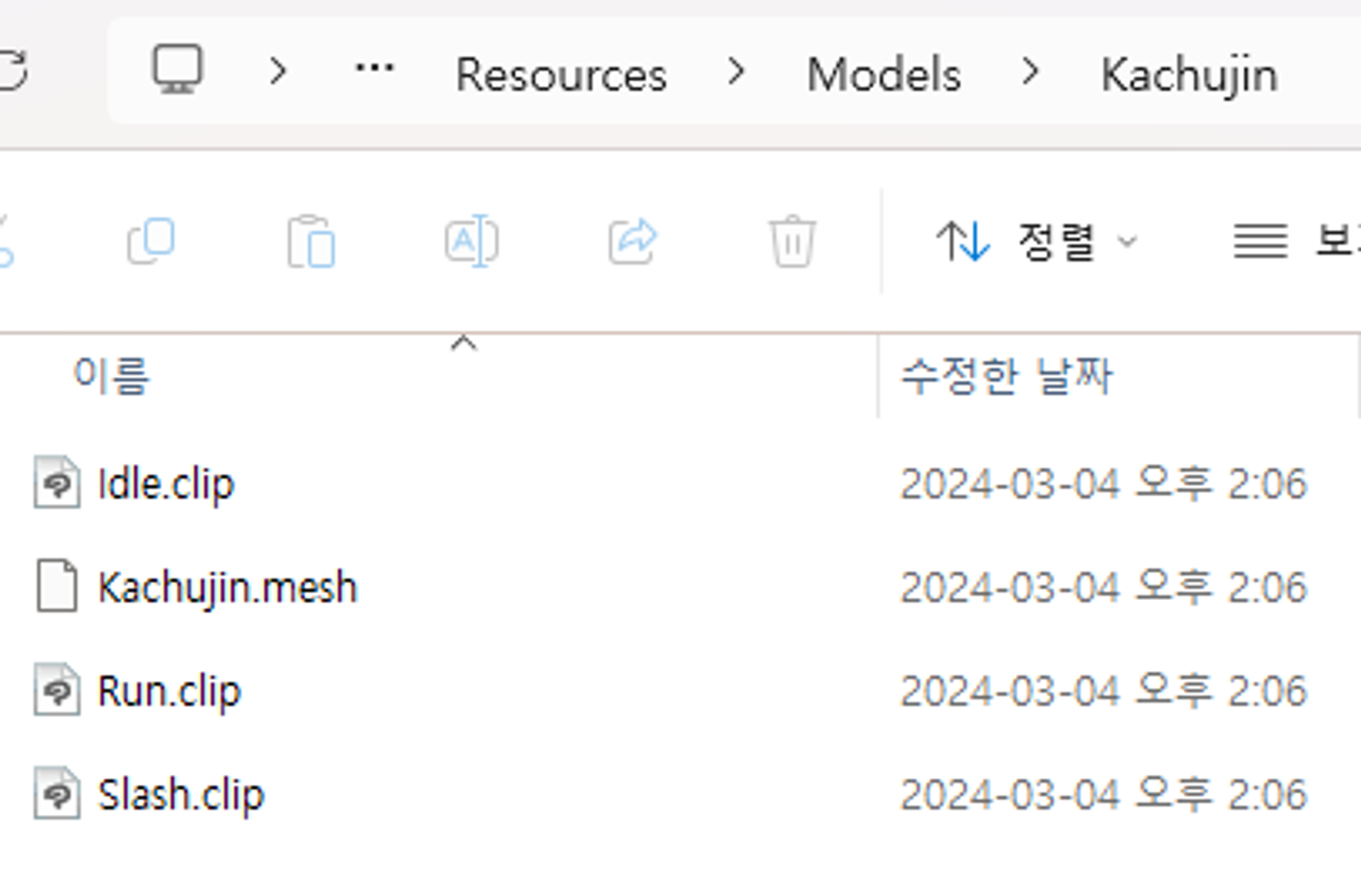Expand chevron after Models breadcrumb
1361x896 pixels.
[1031, 71]
